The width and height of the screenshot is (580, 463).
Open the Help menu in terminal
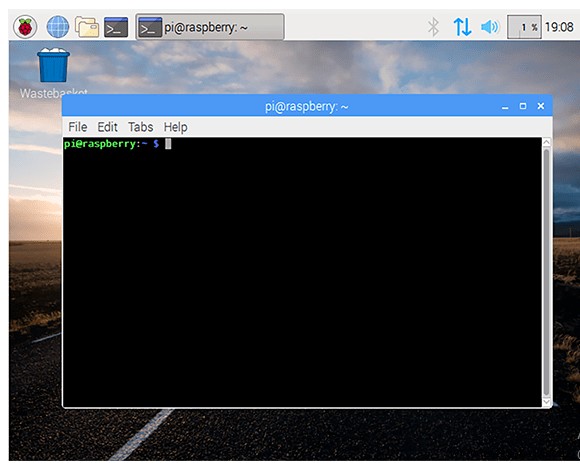coord(175,127)
